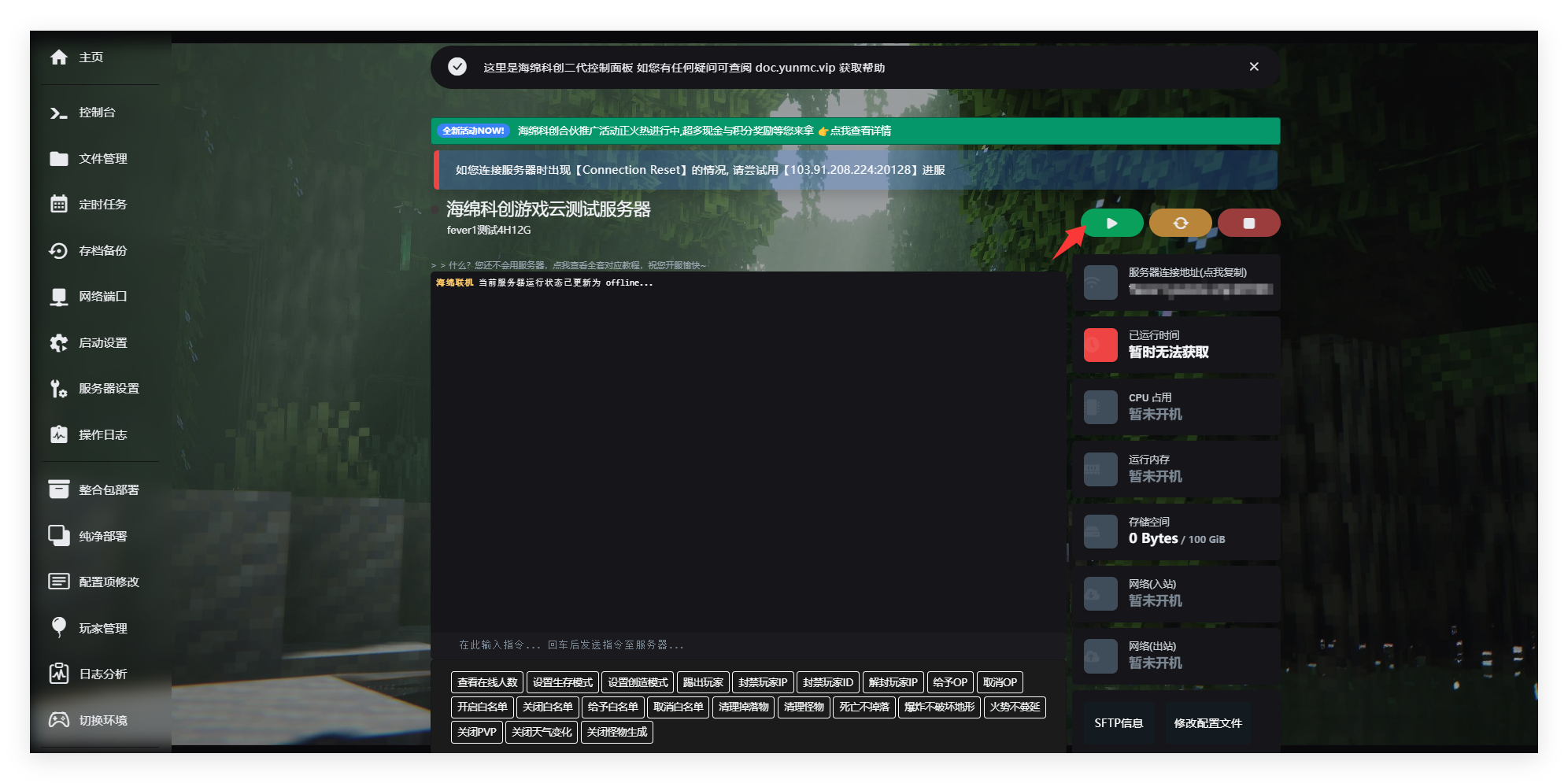Open the 主页 home sidebar item
This screenshot has width=1568, height=783.
pyautogui.click(x=76, y=57)
